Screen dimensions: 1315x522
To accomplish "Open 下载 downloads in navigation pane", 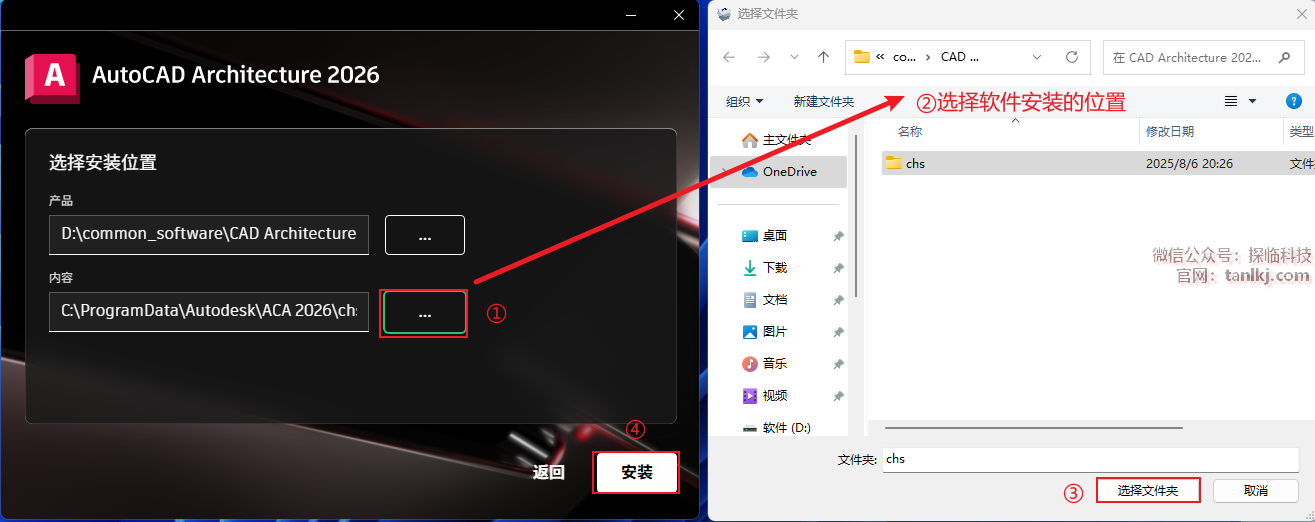I will tap(765, 268).
